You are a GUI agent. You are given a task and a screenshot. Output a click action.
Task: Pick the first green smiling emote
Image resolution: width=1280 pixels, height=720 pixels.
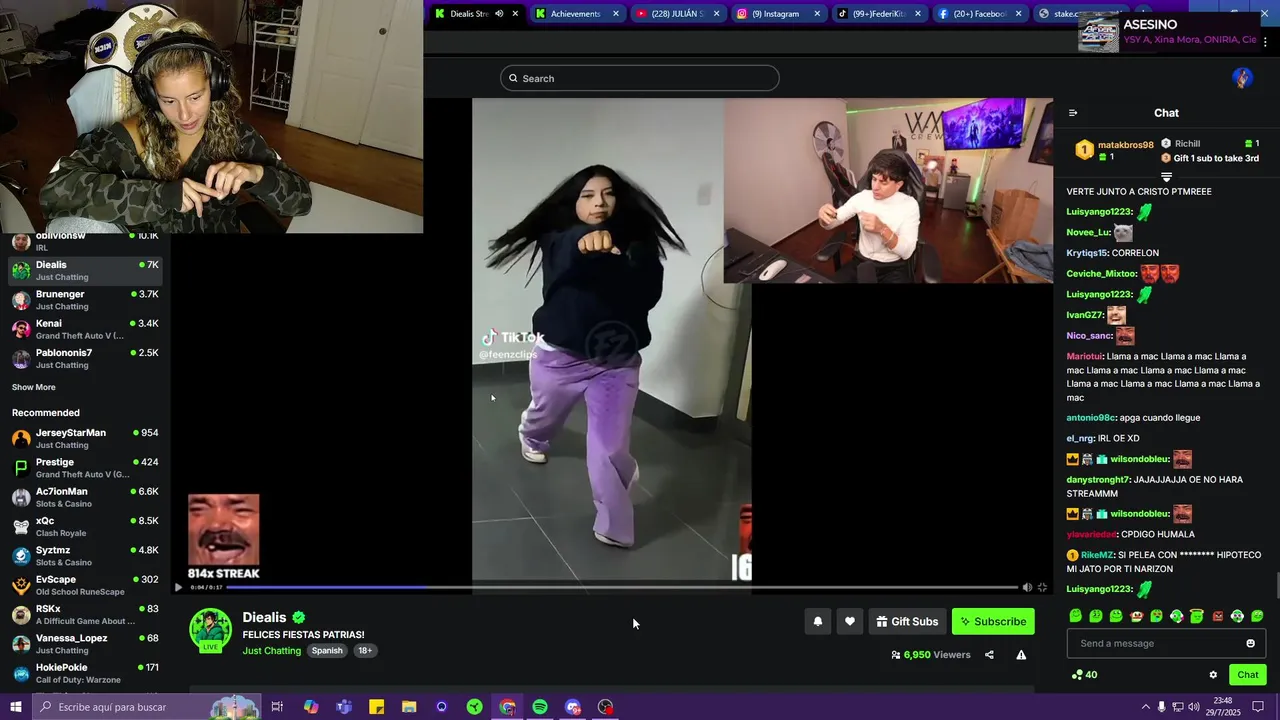pyautogui.click(x=1075, y=616)
